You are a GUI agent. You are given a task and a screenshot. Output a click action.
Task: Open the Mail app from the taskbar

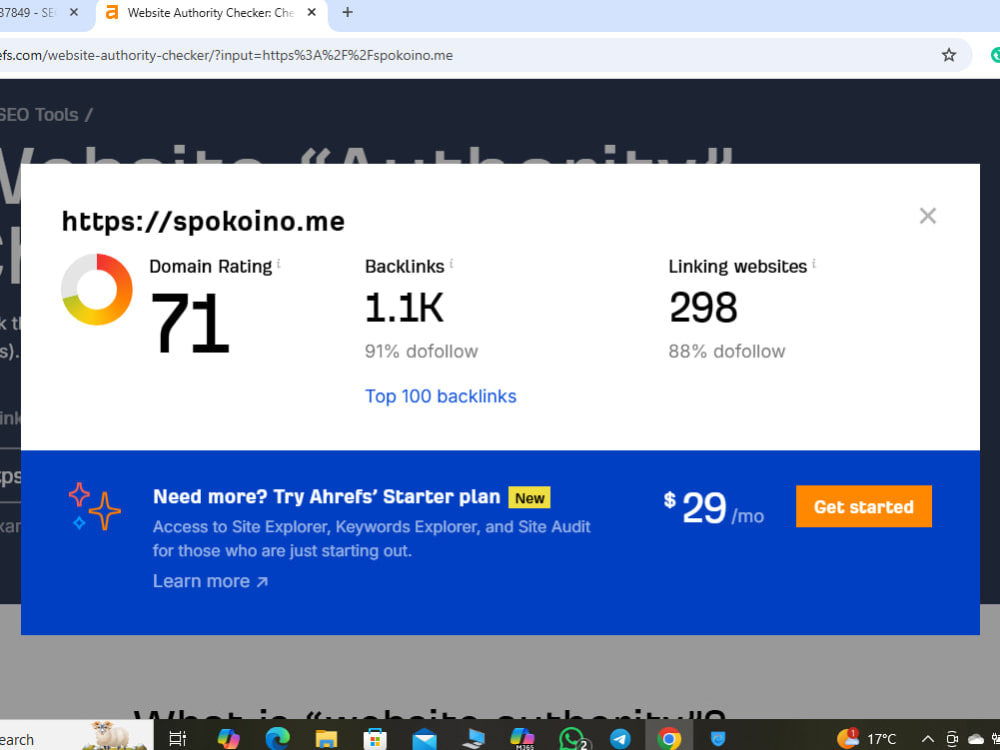(424, 739)
